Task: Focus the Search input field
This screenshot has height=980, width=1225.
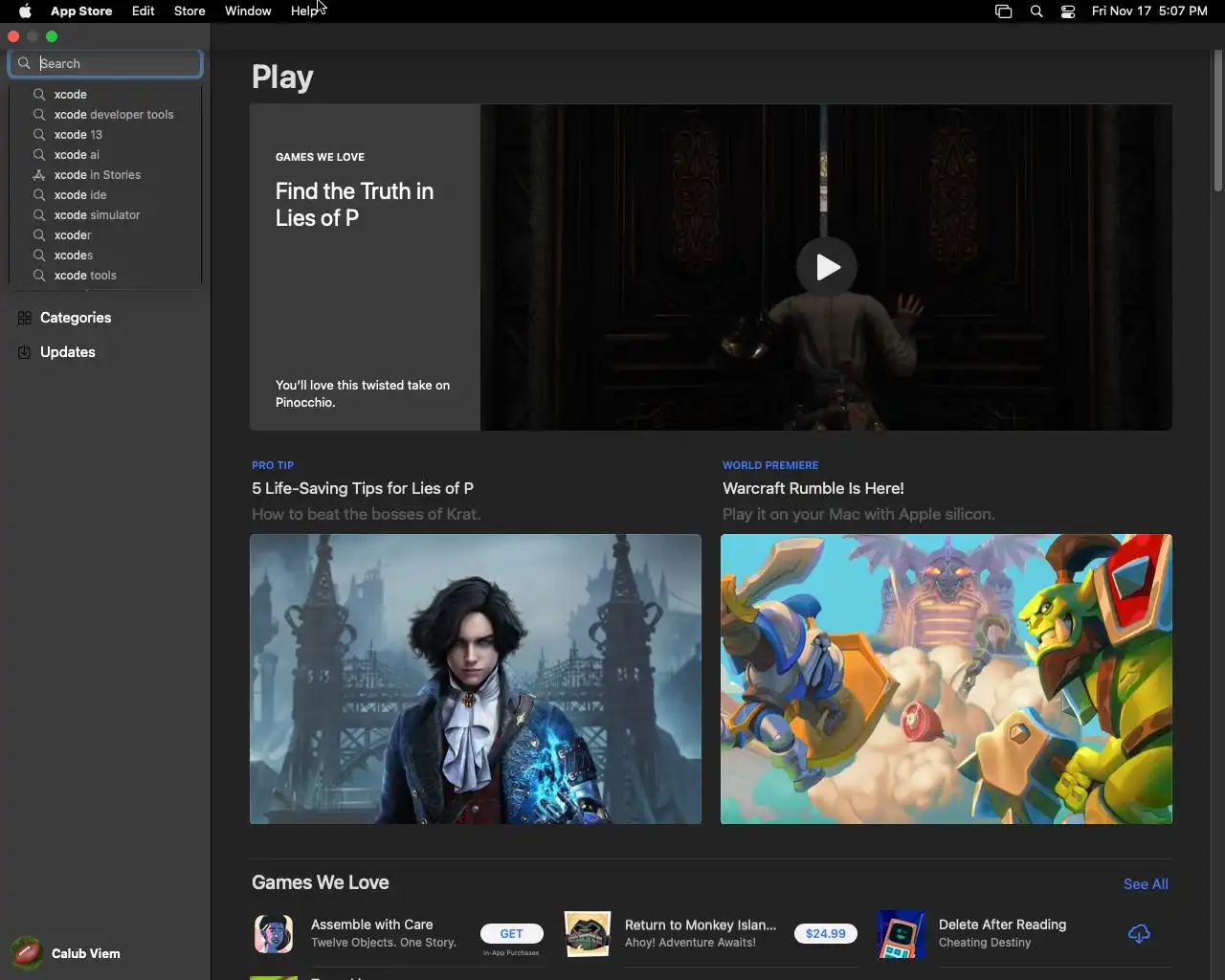Action: click(x=105, y=63)
